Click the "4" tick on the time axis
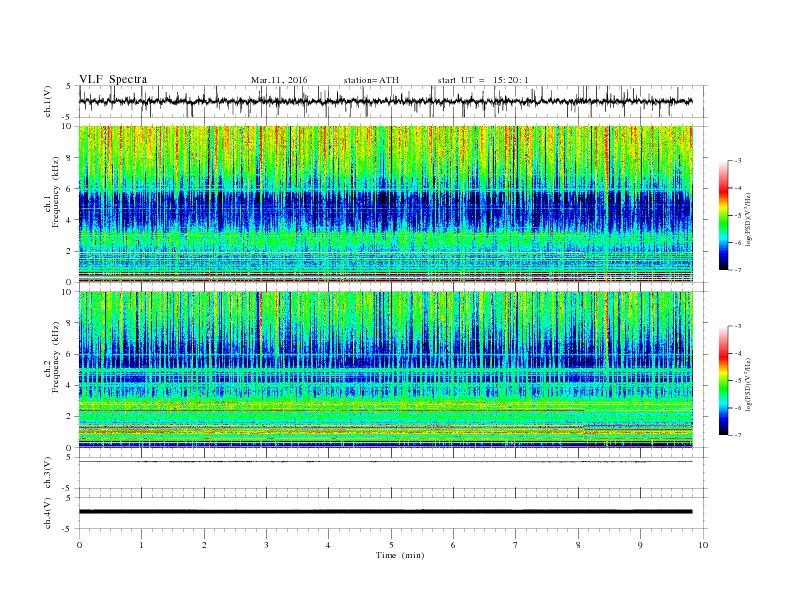 [328, 545]
